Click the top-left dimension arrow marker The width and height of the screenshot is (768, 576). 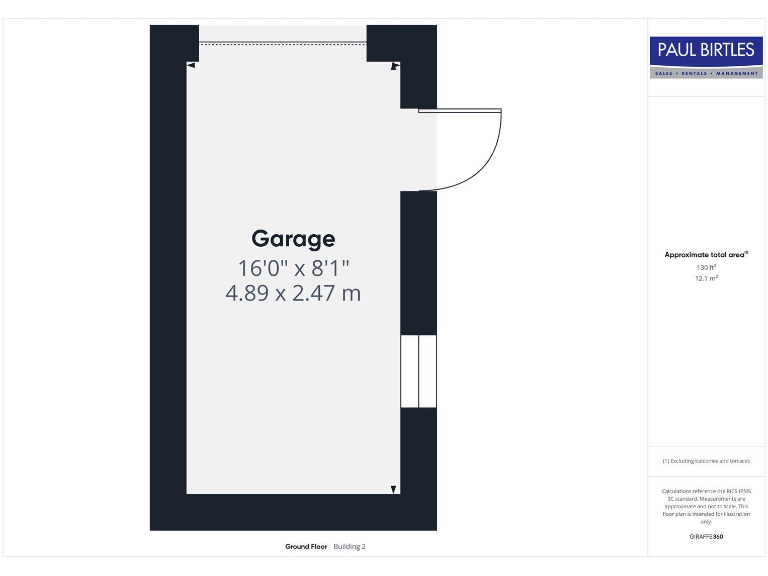[190, 66]
